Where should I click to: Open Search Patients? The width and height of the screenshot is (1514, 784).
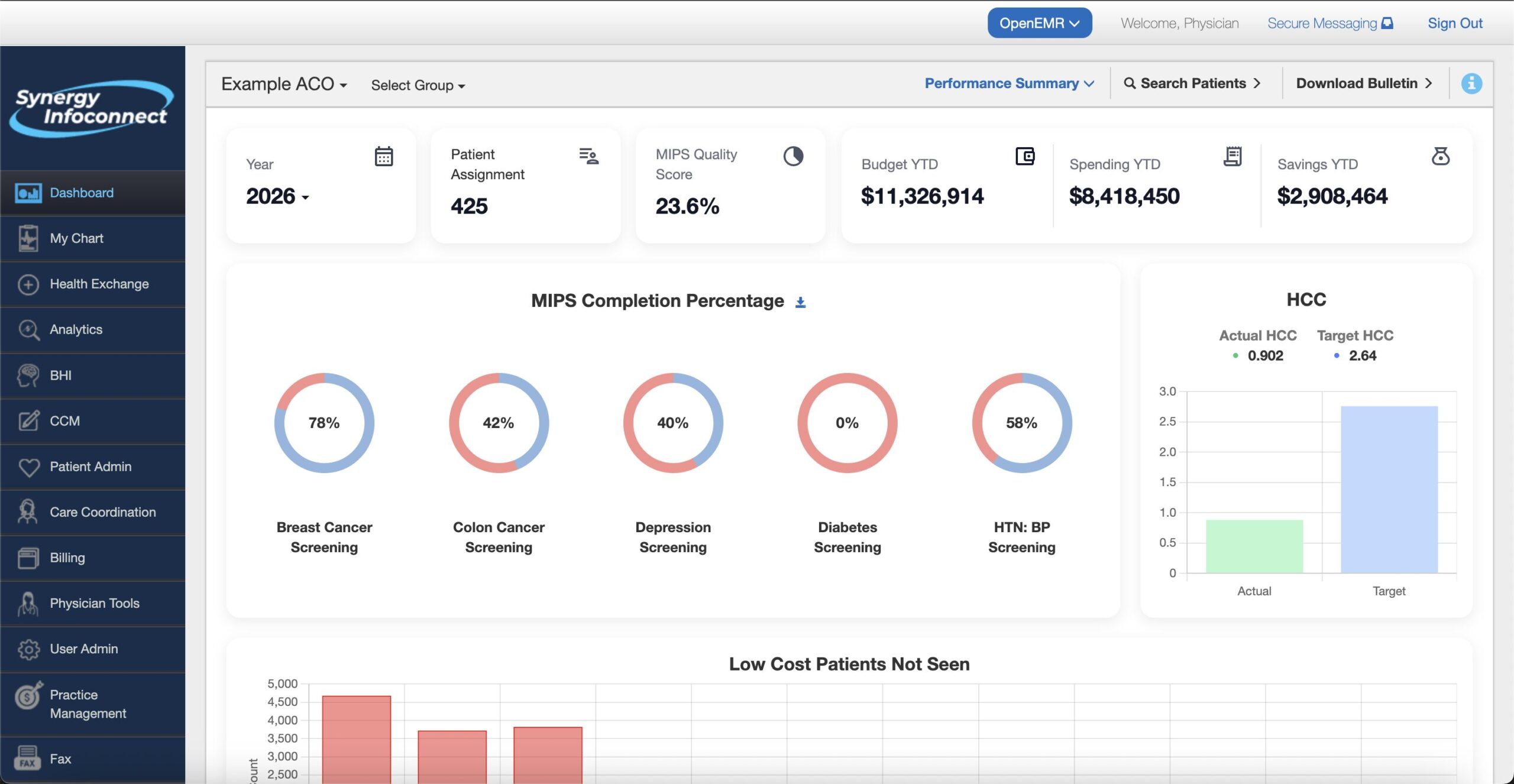(x=1193, y=83)
